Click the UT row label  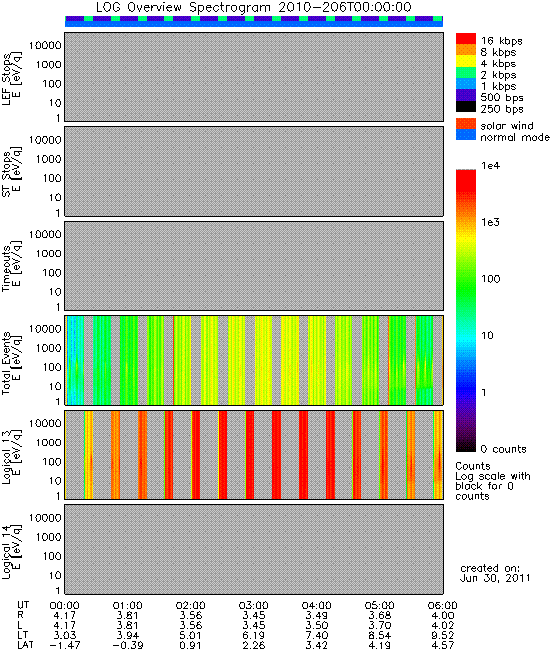23,606
